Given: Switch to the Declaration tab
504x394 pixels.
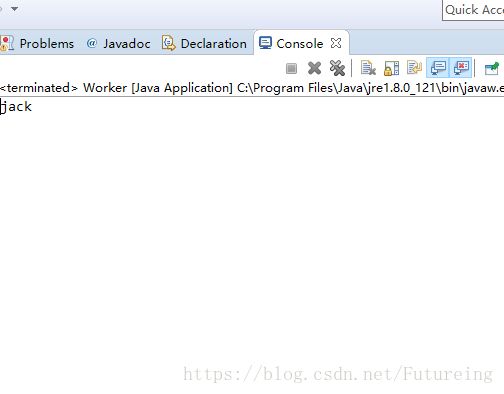Looking at the screenshot, I should coord(204,44).
